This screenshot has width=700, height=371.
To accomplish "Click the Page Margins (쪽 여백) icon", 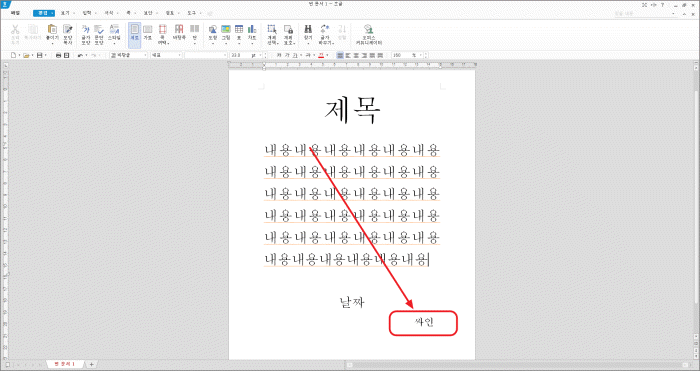I will (162, 29).
